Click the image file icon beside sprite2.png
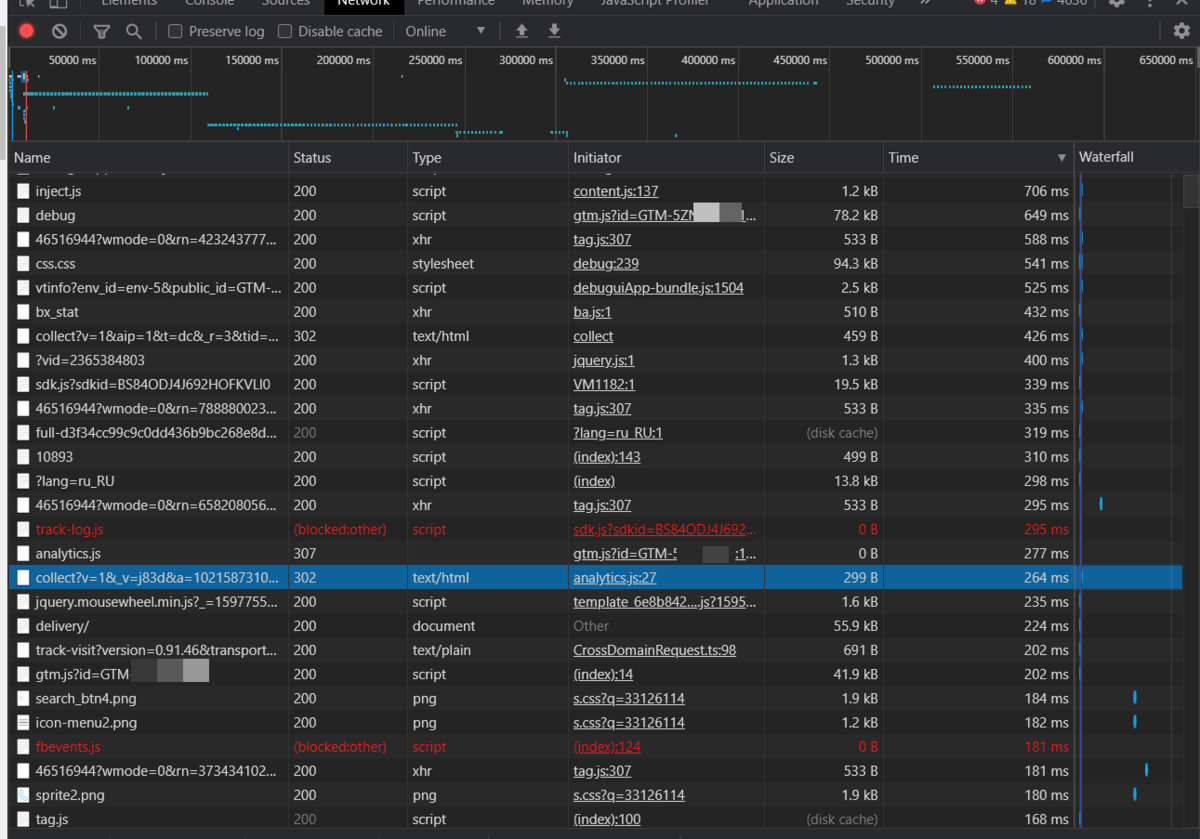 pos(23,795)
